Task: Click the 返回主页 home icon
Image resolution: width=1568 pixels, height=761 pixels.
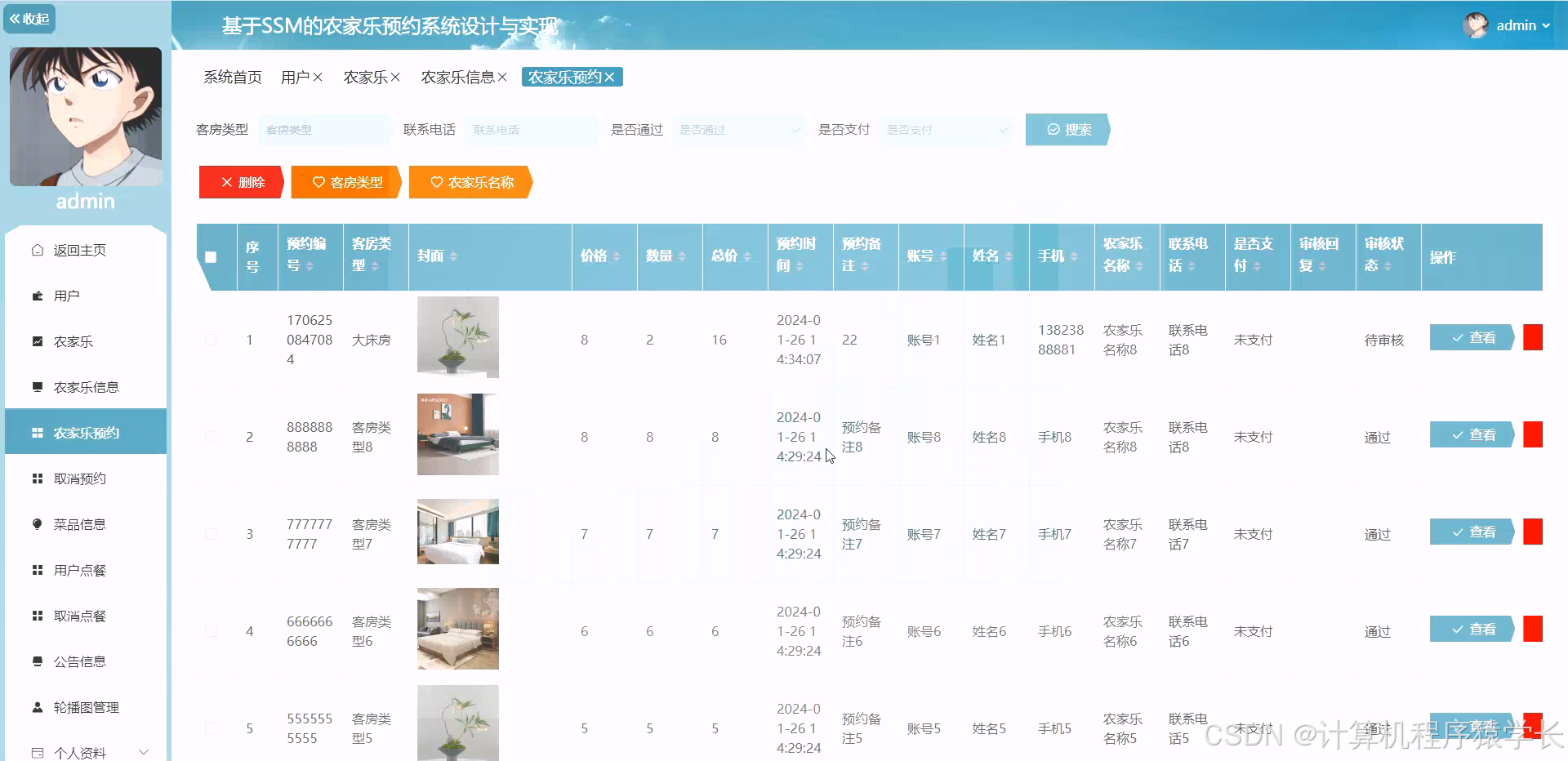Action: pos(38,250)
